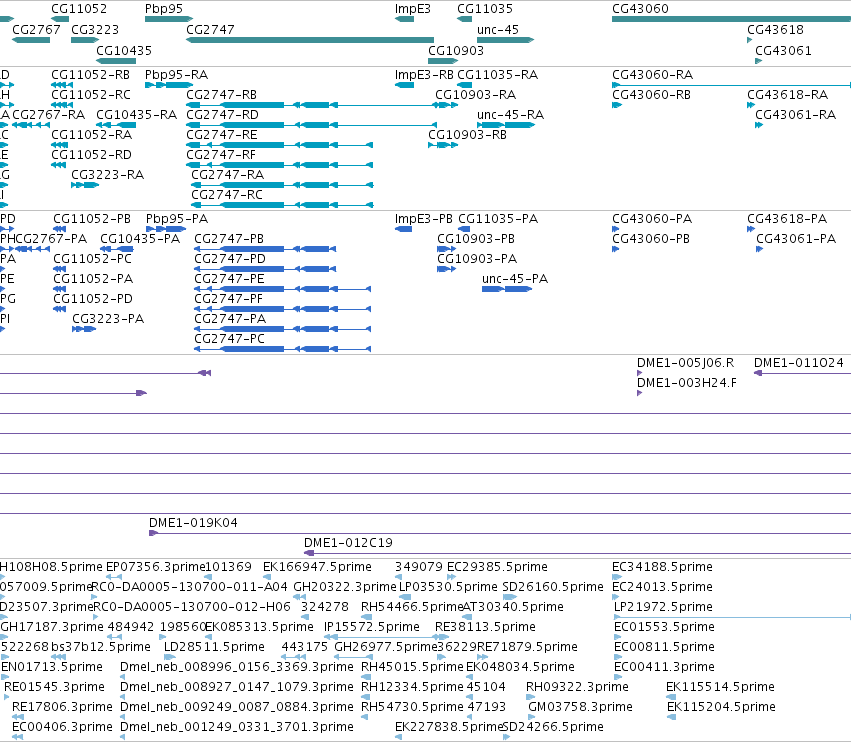The height and width of the screenshot is (742, 851).
Task: Click EST label RC0-DA0005-130700-011-A04
Action: (x=189, y=587)
